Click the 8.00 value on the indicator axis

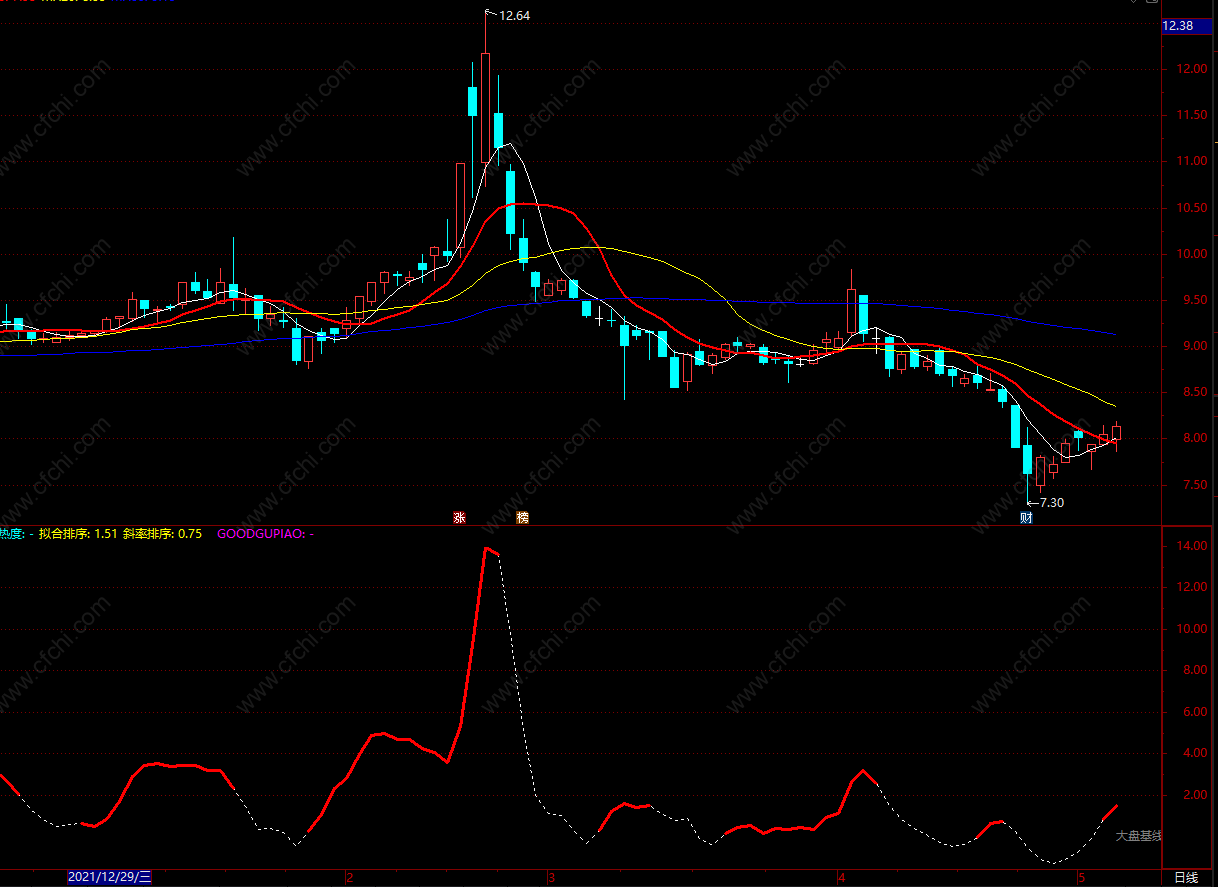click(x=1196, y=671)
